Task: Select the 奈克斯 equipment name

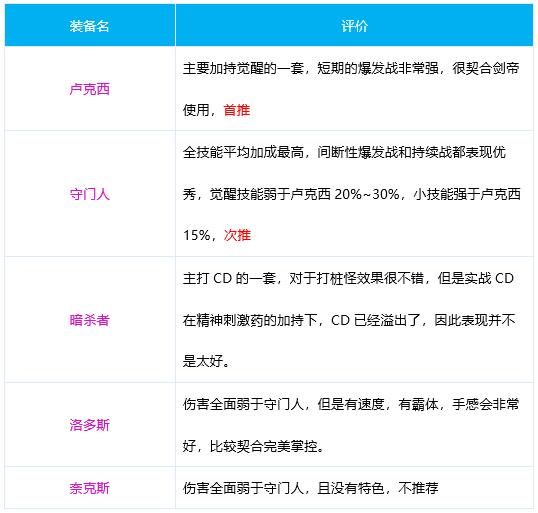Action: click(90, 488)
